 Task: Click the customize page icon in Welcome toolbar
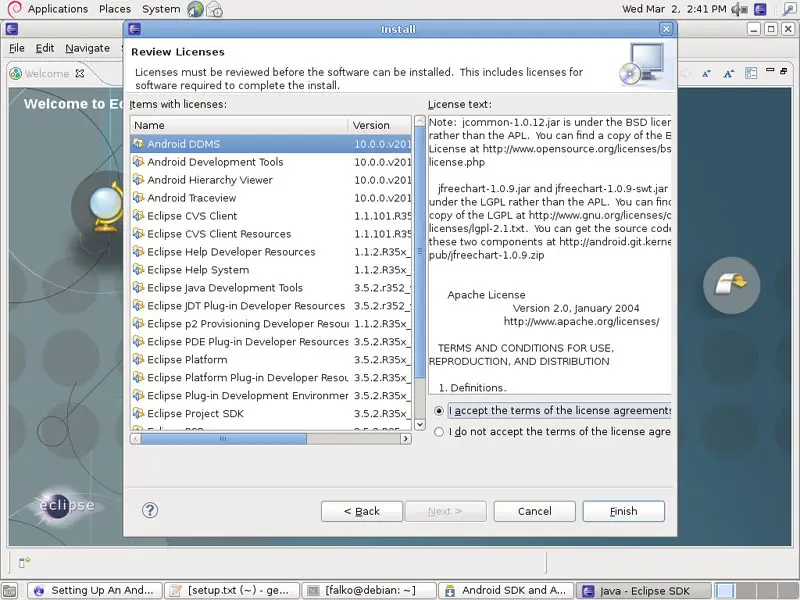click(x=751, y=73)
